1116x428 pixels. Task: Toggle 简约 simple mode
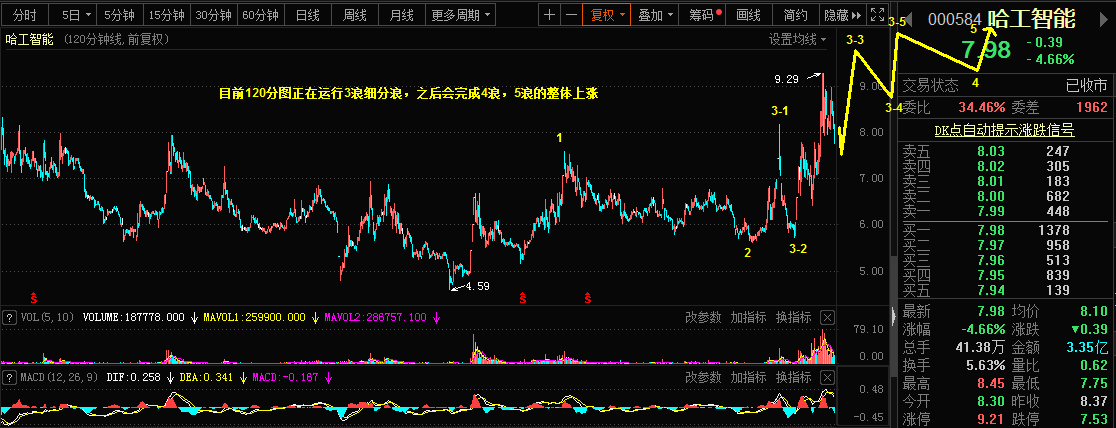click(x=795, y=14)
